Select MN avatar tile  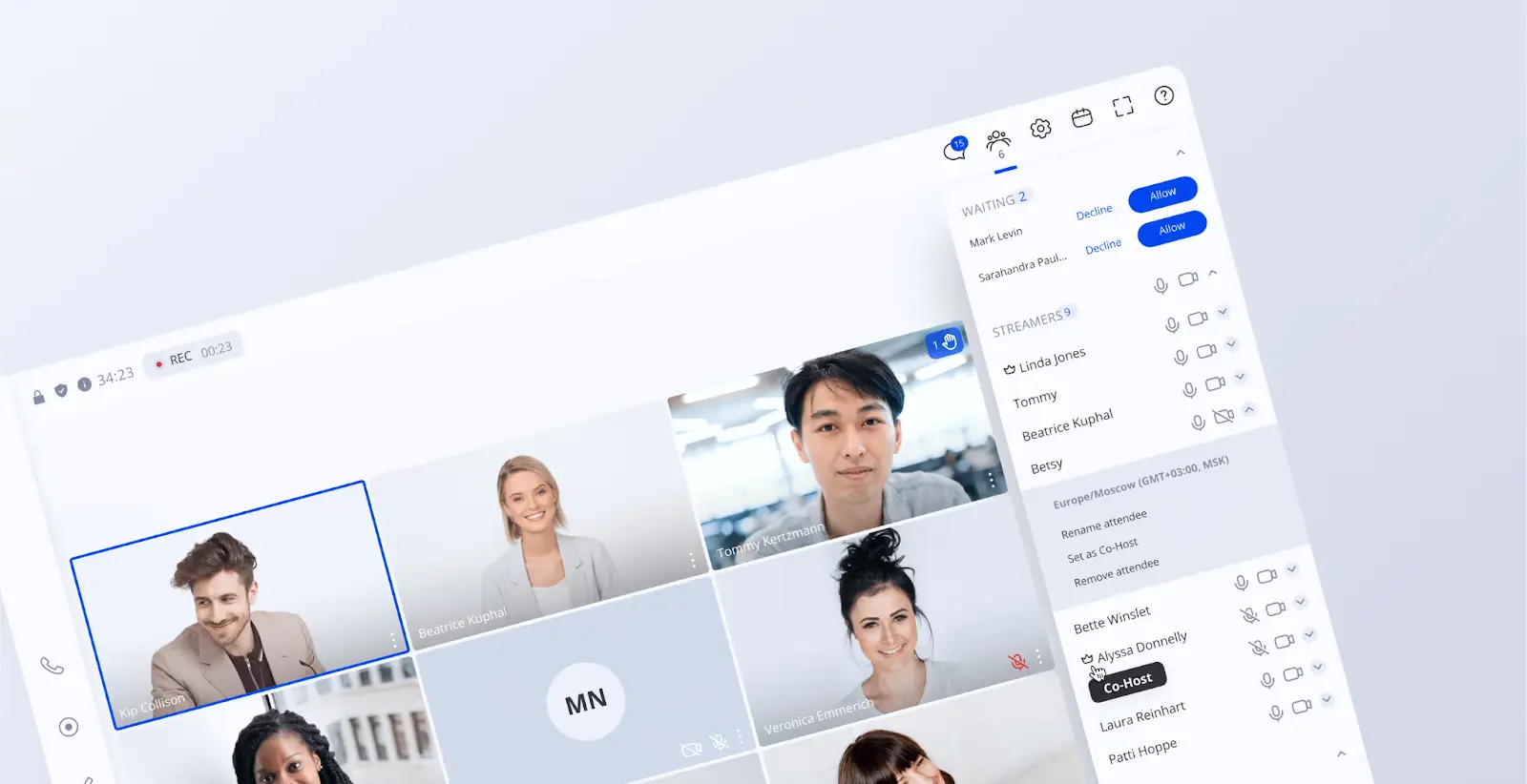585,702
